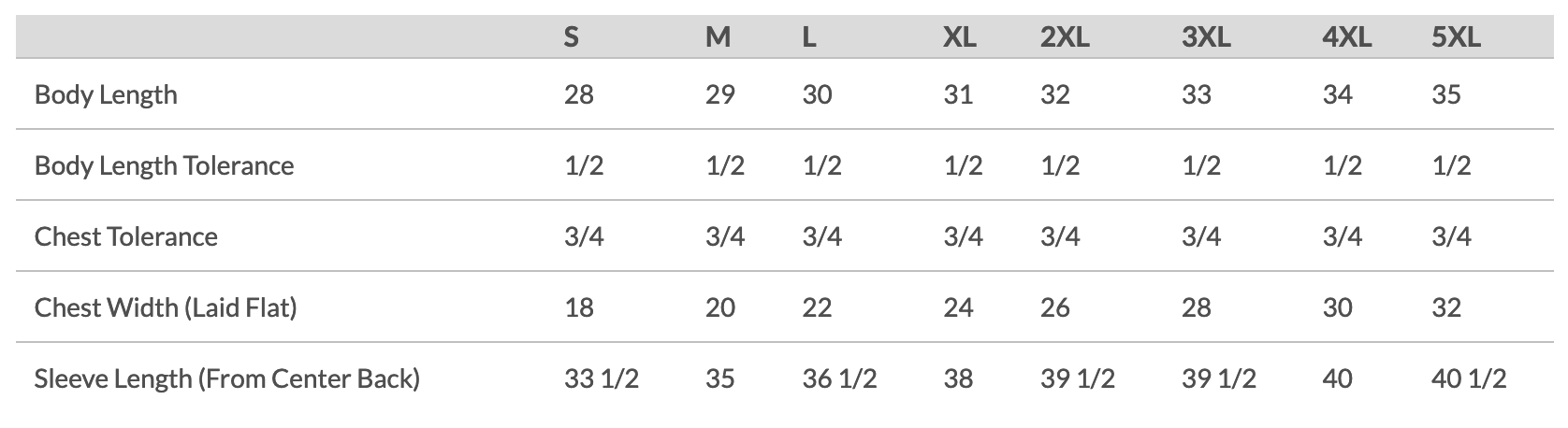
Task: Click the XL size column header
Action: [960, 37]
